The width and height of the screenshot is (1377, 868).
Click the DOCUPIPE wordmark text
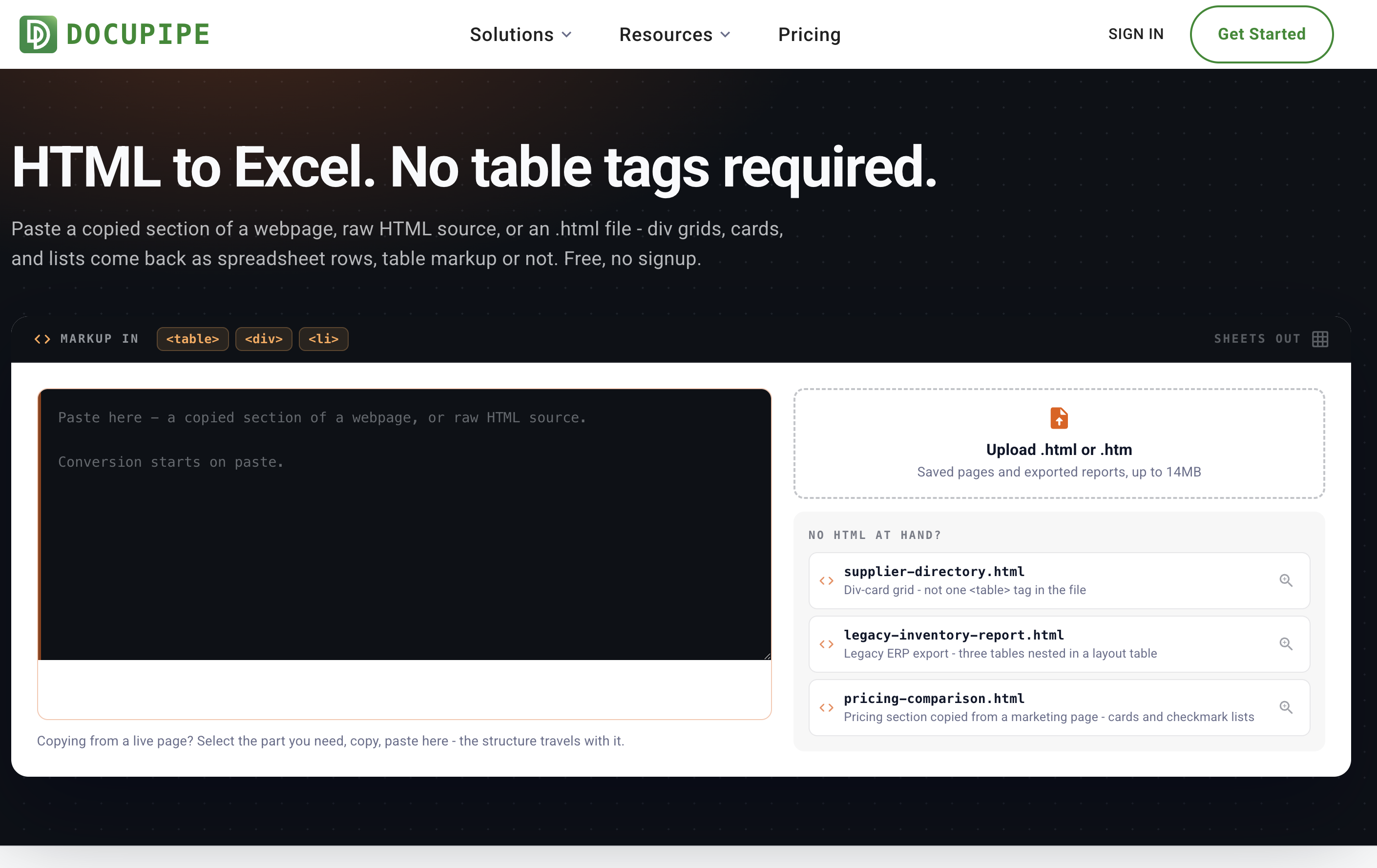(x=138, y=34)
